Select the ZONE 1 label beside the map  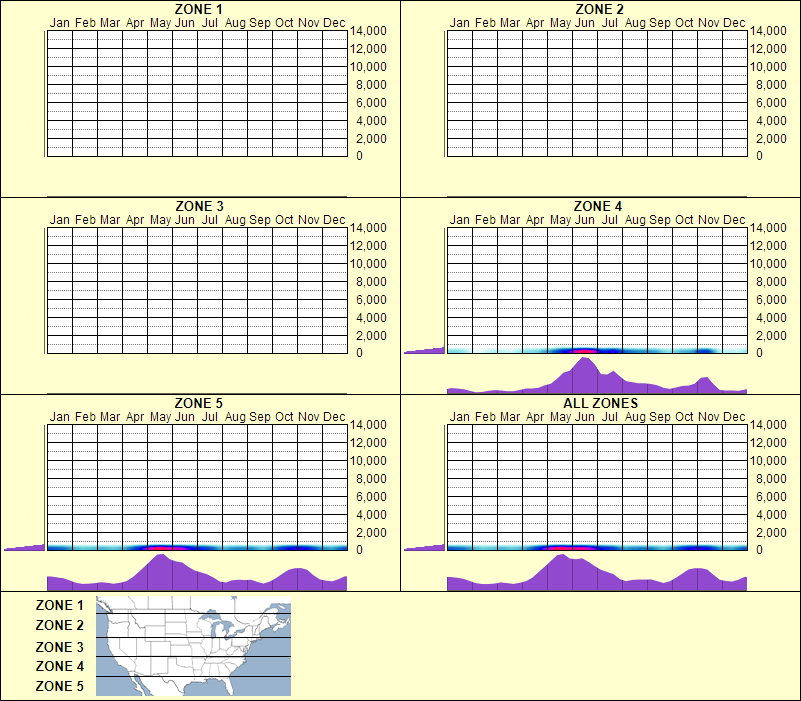[x=60, y=605]
